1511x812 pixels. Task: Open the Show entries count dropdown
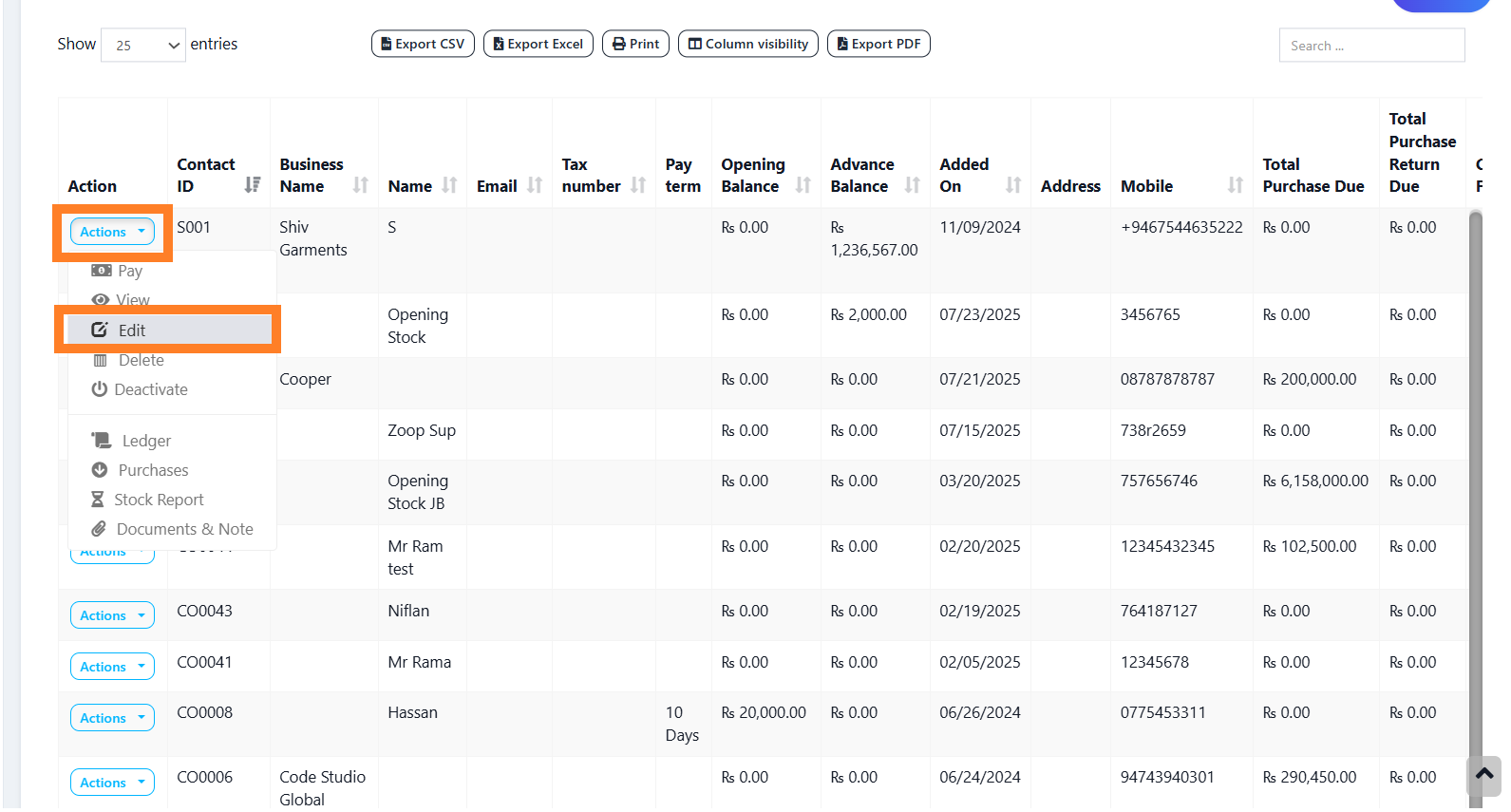143,46
